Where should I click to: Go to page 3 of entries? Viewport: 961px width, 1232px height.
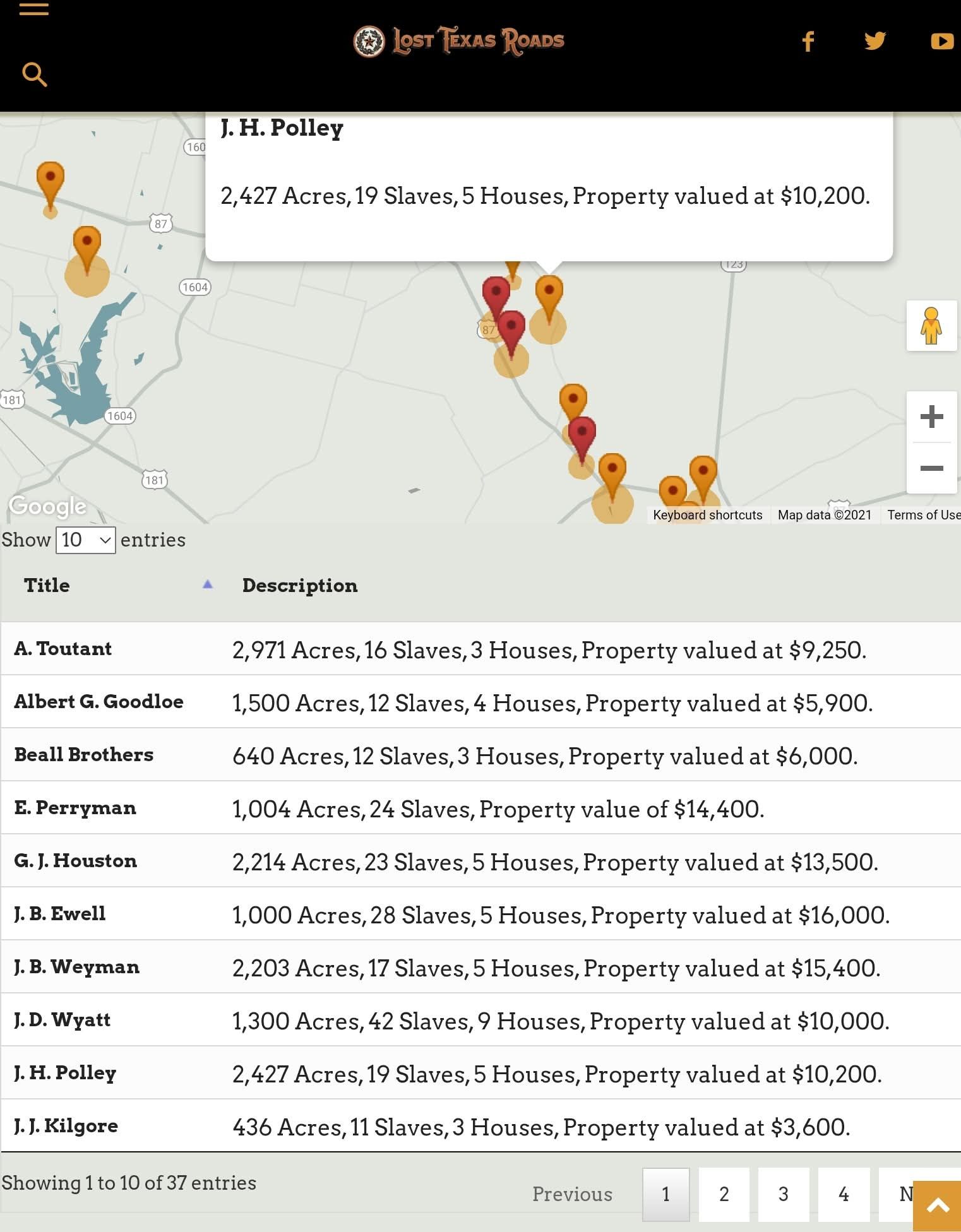click(783, 1194)
